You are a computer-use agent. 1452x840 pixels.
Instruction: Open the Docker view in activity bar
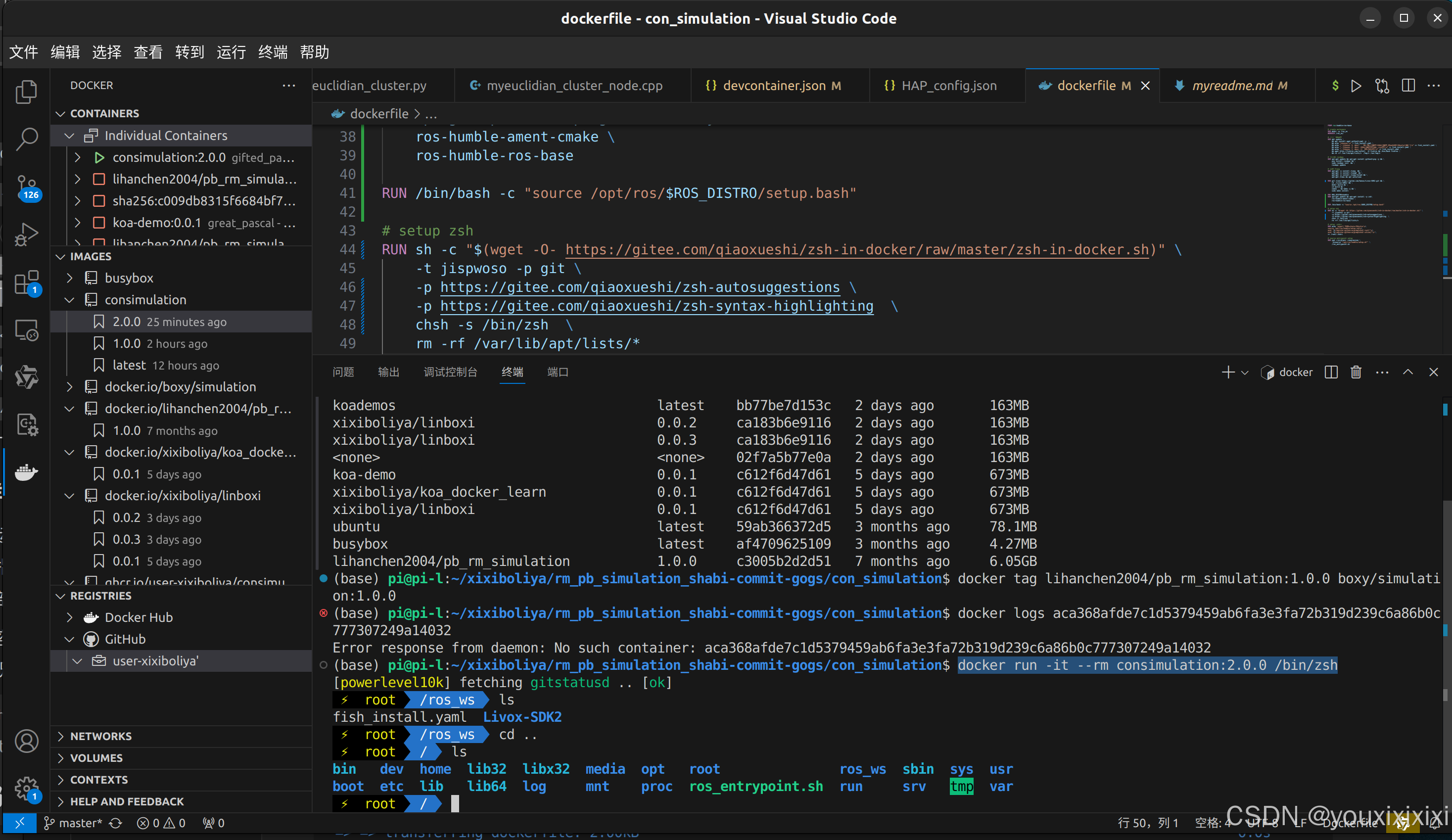(26, 472)
